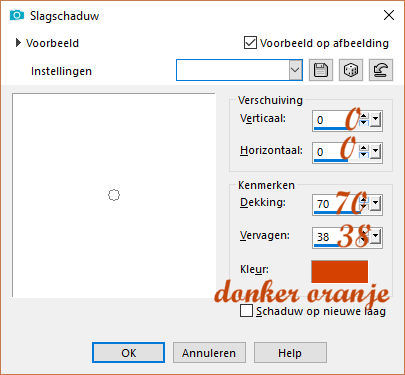Click the Vervagen value field showing 38

[x=336, y=237]
